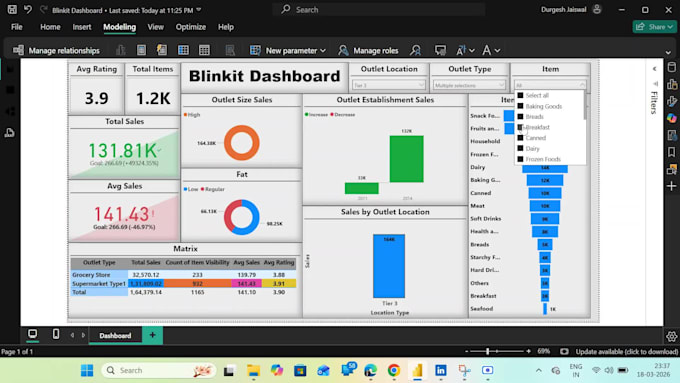
Task: Click the Quick measure icon in ribbon
Action: [162, 50]
